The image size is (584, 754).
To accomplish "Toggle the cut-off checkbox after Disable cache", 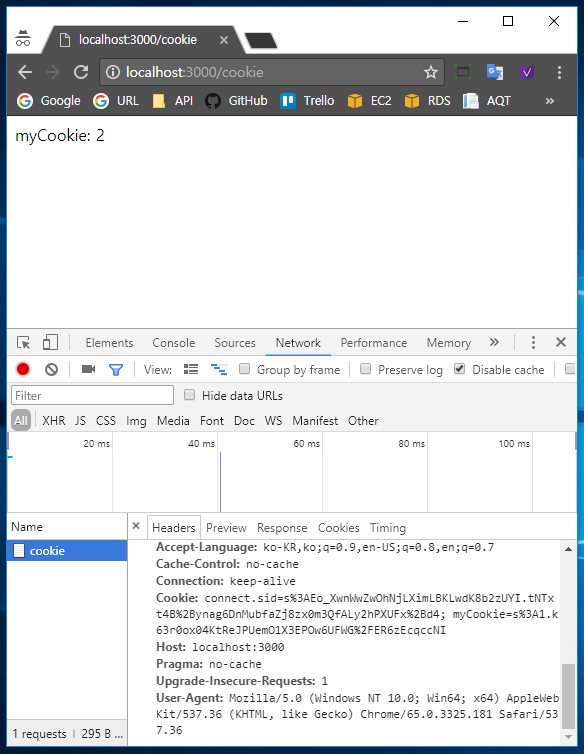I will click(570, 369).
